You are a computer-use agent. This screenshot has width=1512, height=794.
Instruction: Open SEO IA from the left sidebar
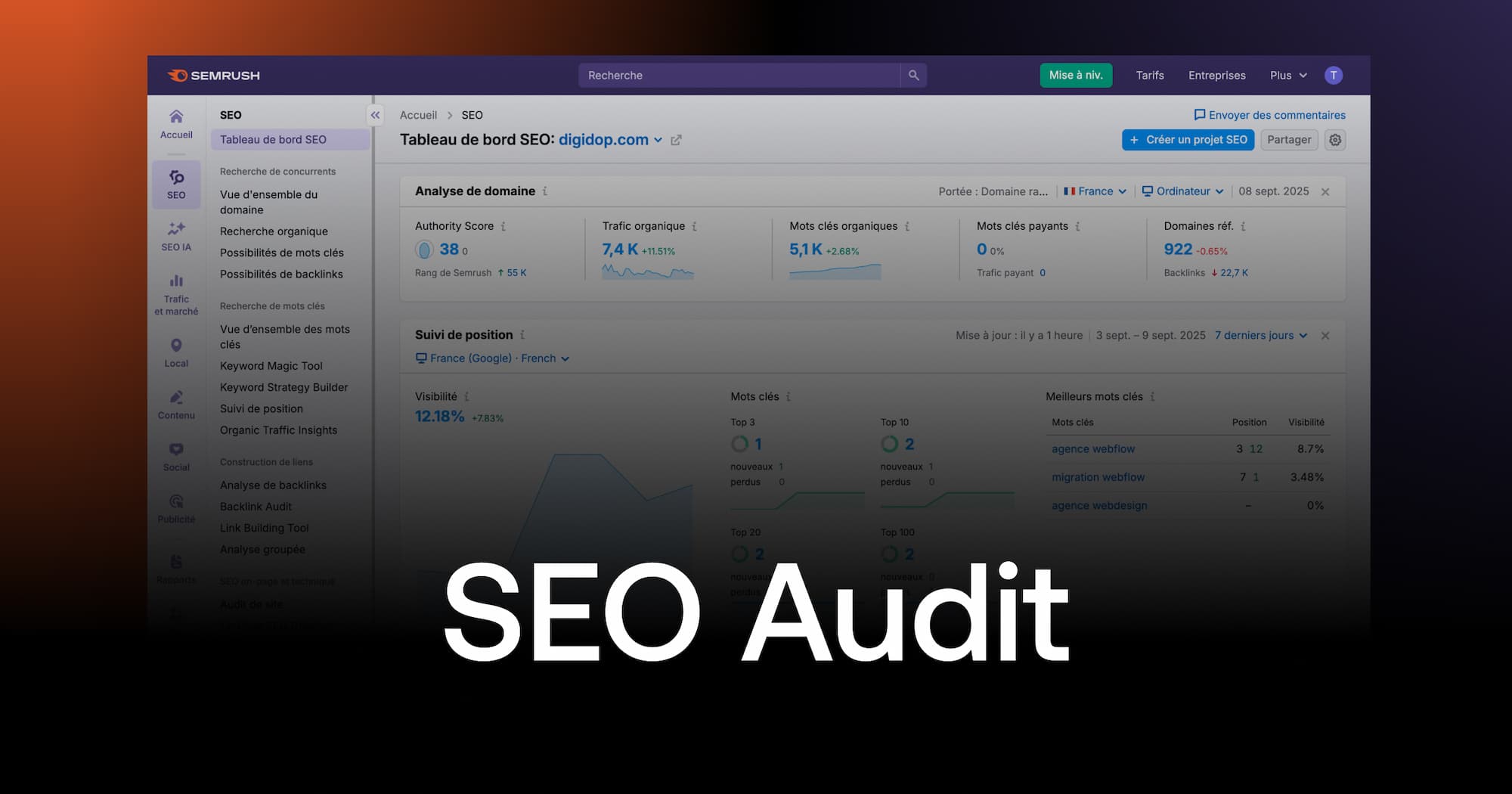tap(176, 233)
